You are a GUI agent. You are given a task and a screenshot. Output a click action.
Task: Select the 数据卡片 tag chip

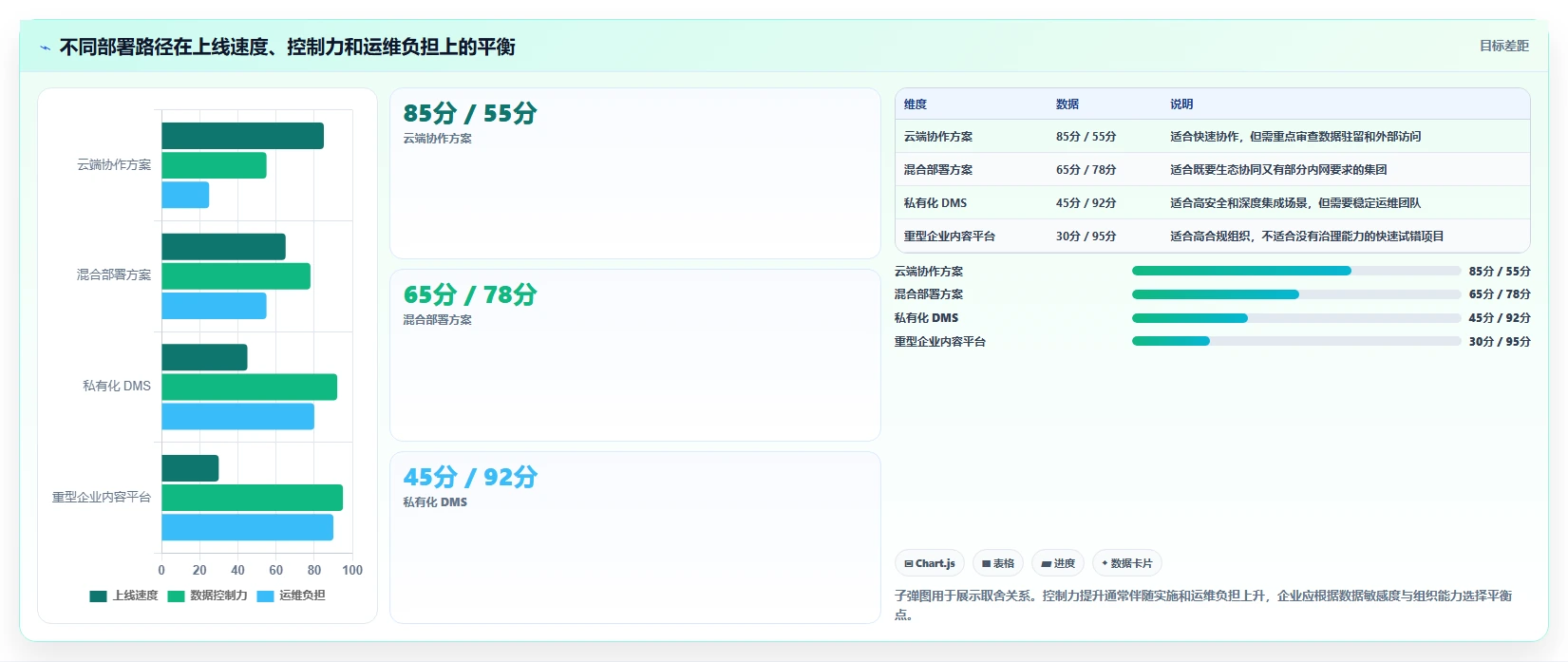click(1127, 563)
